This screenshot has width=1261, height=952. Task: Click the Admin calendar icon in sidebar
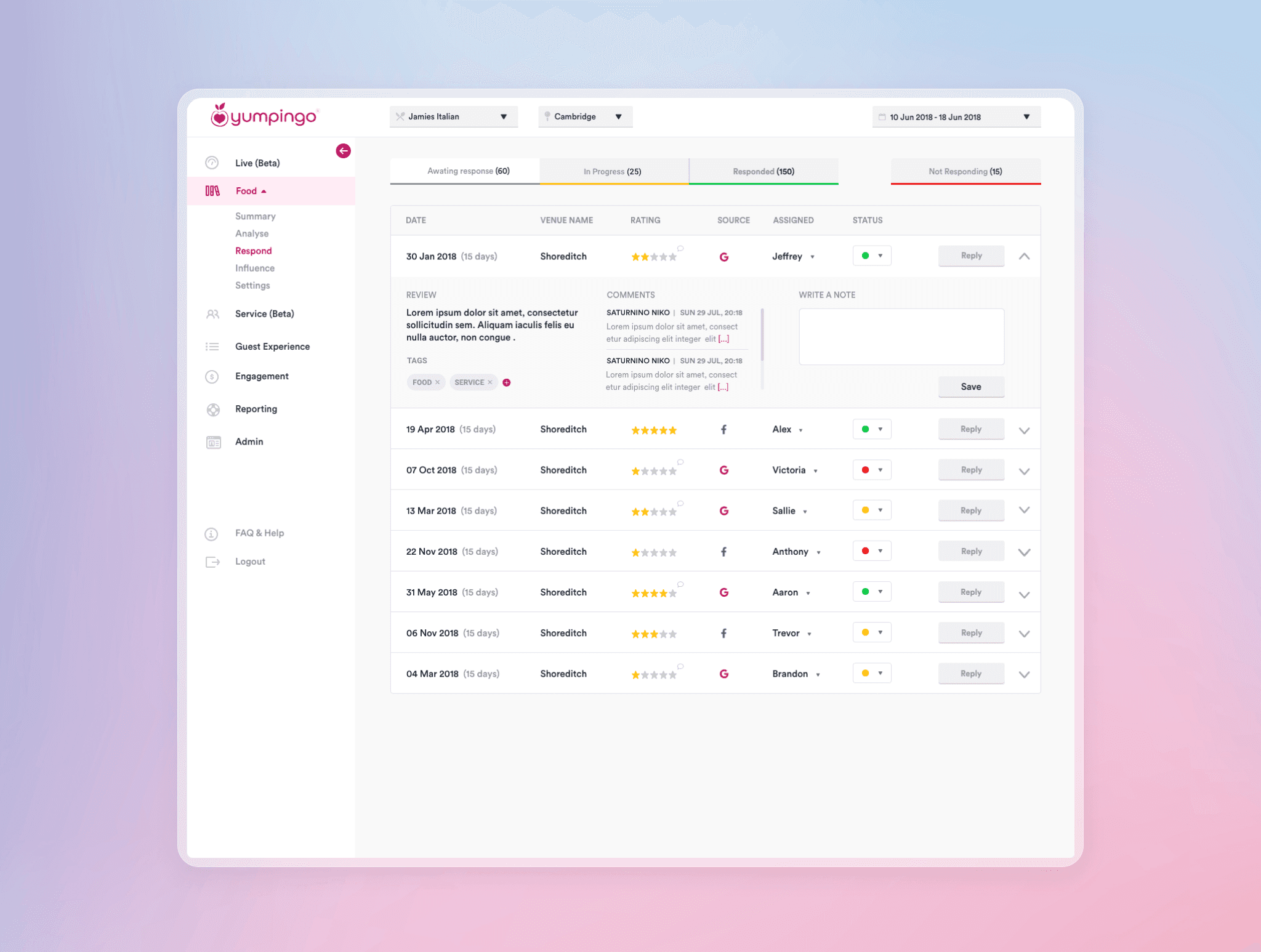coord(213,442)
